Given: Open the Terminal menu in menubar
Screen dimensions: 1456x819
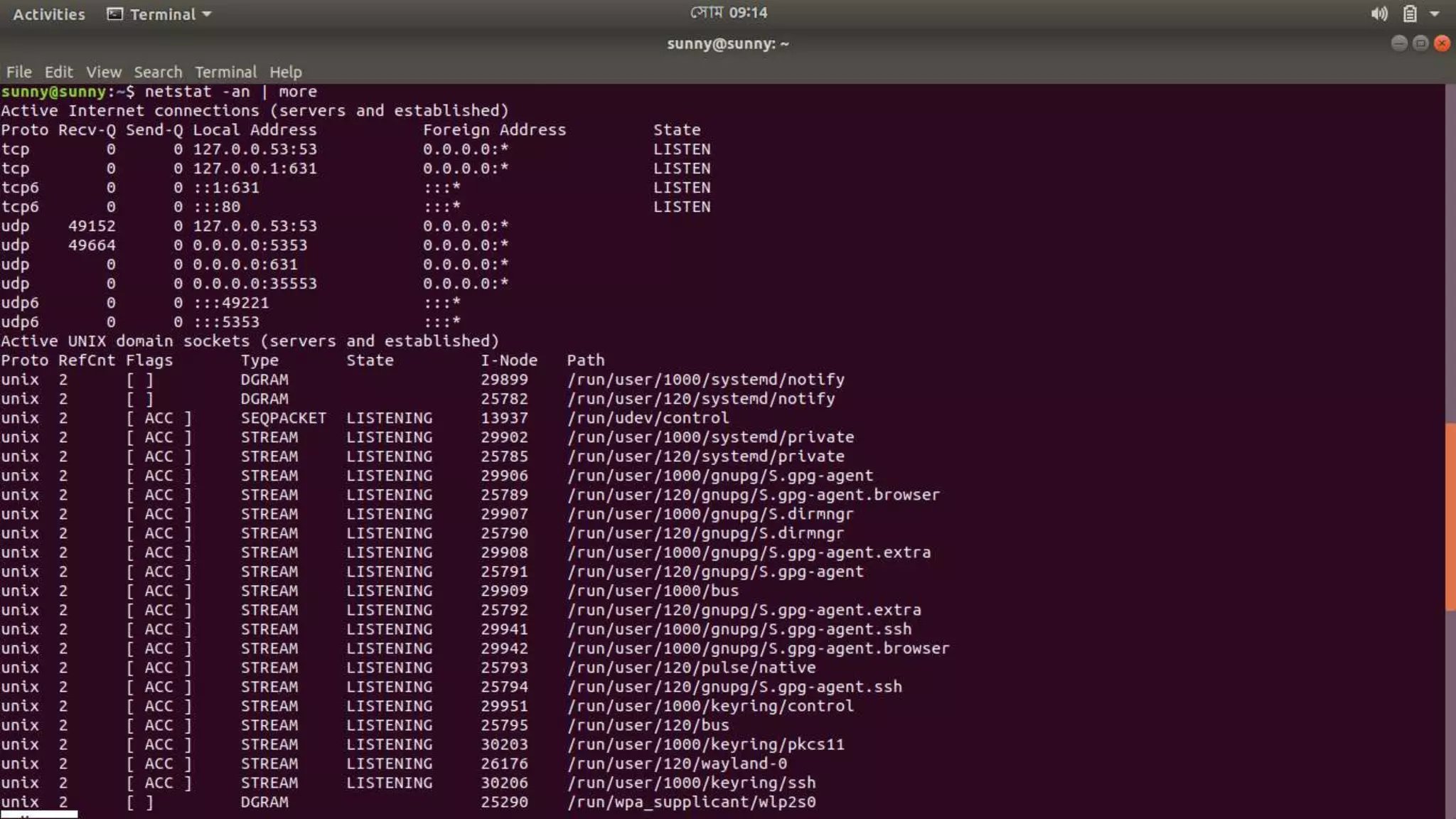Looking at the screenshot, I should [225, 72].
